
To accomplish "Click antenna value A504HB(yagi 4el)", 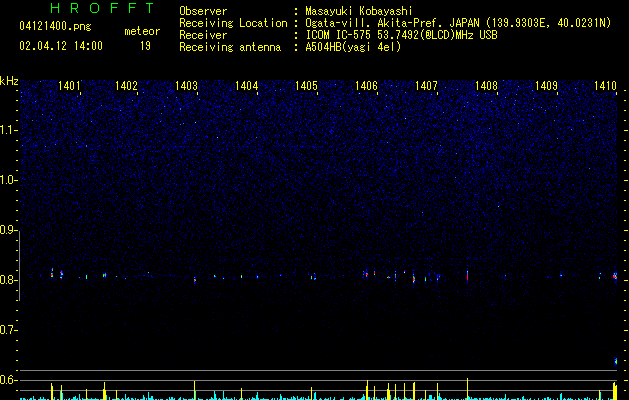I will (353, 47).
